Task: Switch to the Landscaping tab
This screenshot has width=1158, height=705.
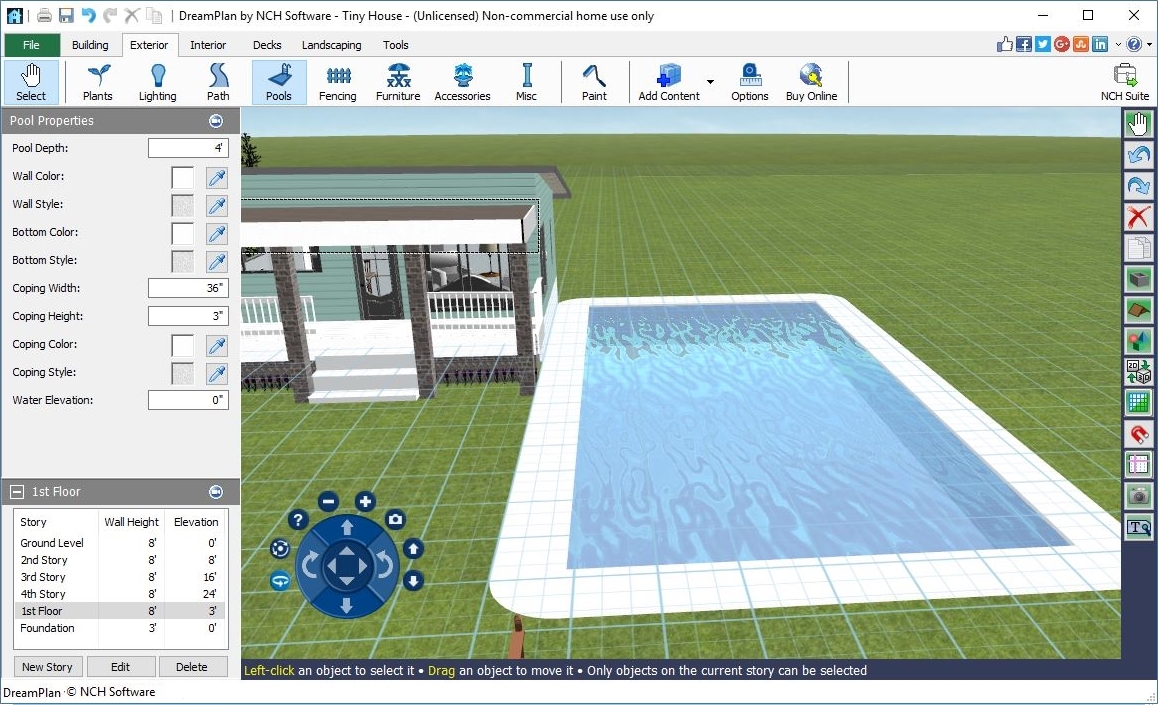Action: 331,45
